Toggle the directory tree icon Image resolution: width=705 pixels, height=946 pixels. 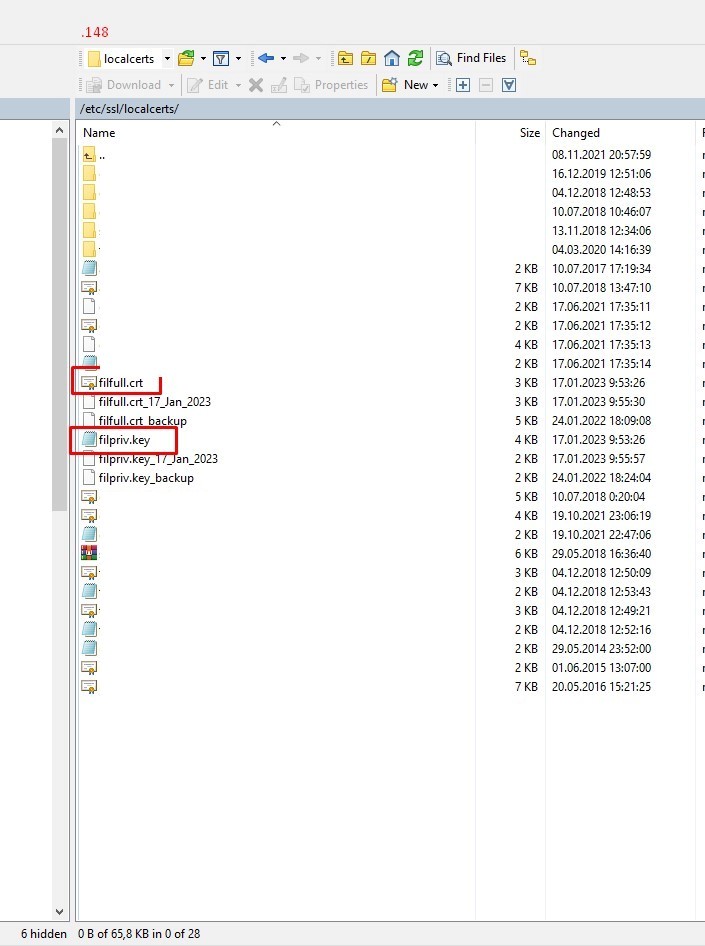[528, 59]
